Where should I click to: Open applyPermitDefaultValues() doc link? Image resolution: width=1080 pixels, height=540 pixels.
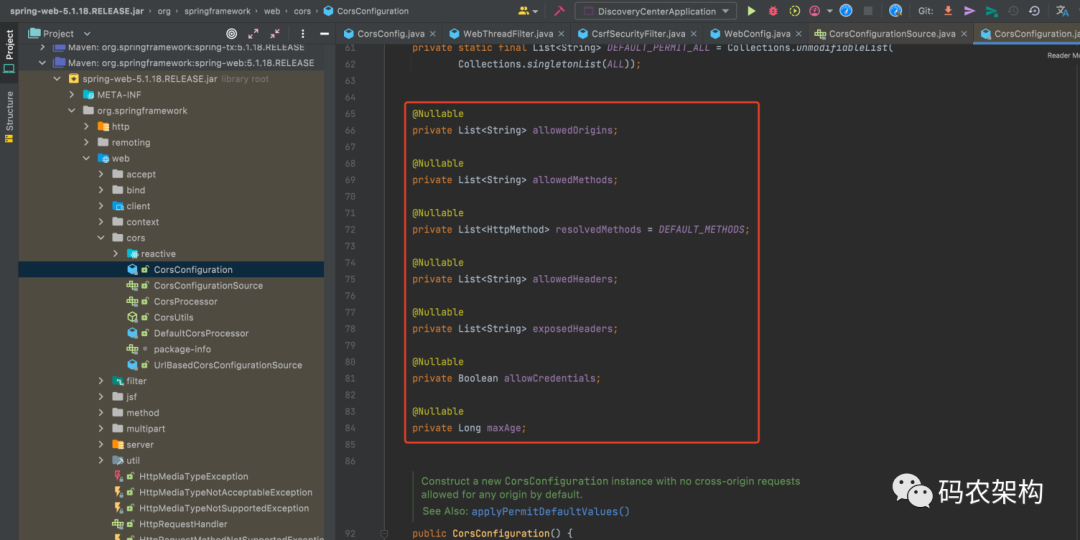(550, 511)
